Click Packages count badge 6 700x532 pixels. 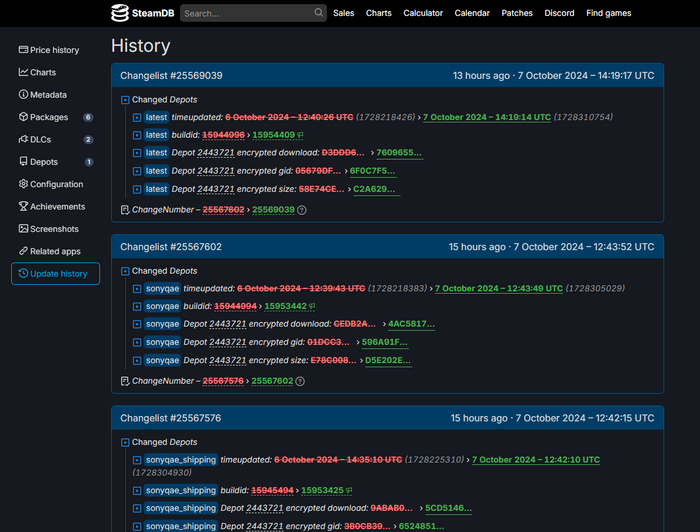(88, 117)
